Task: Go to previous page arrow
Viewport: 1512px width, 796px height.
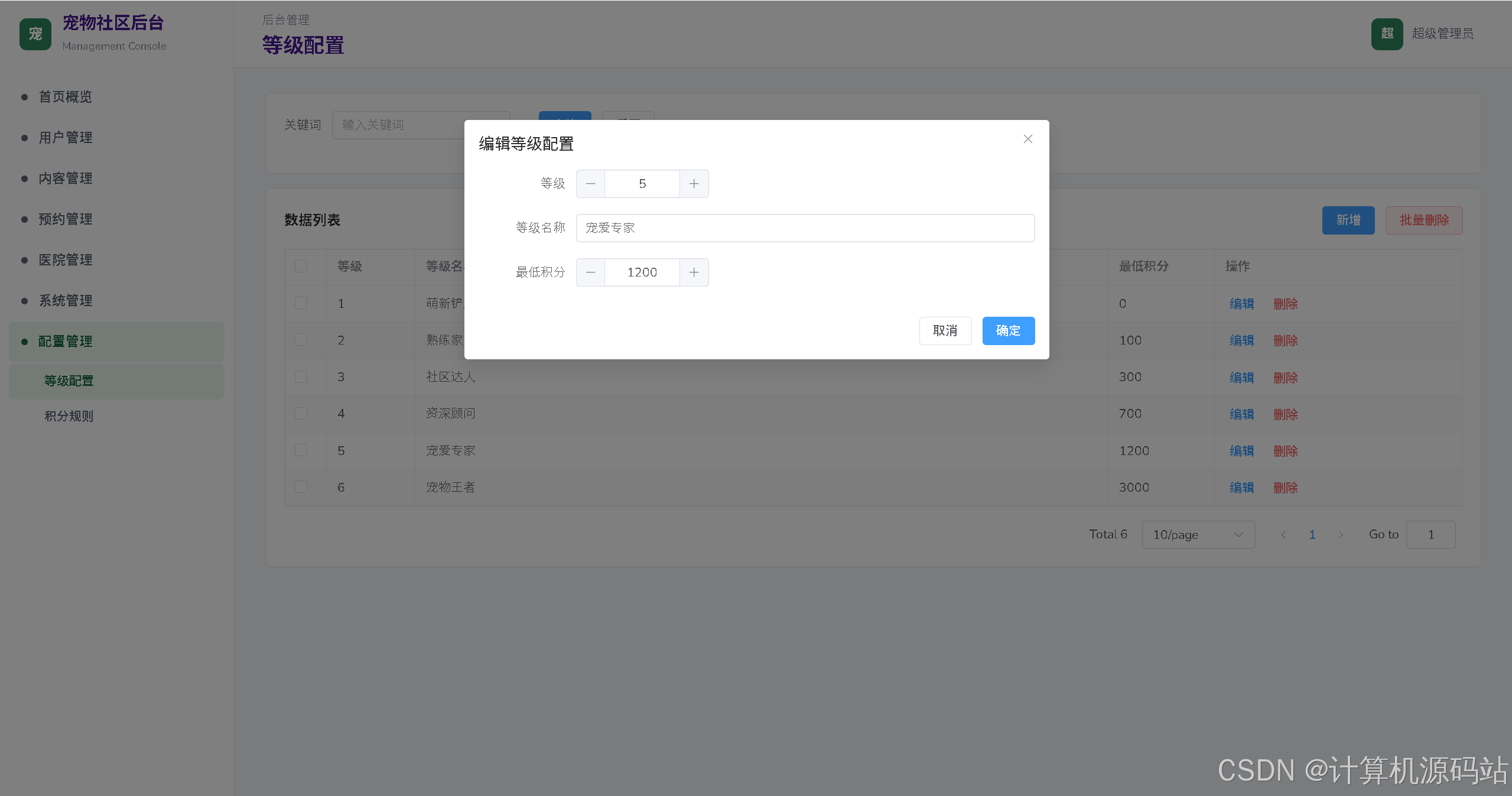Action: click(x=1283, y=535)
